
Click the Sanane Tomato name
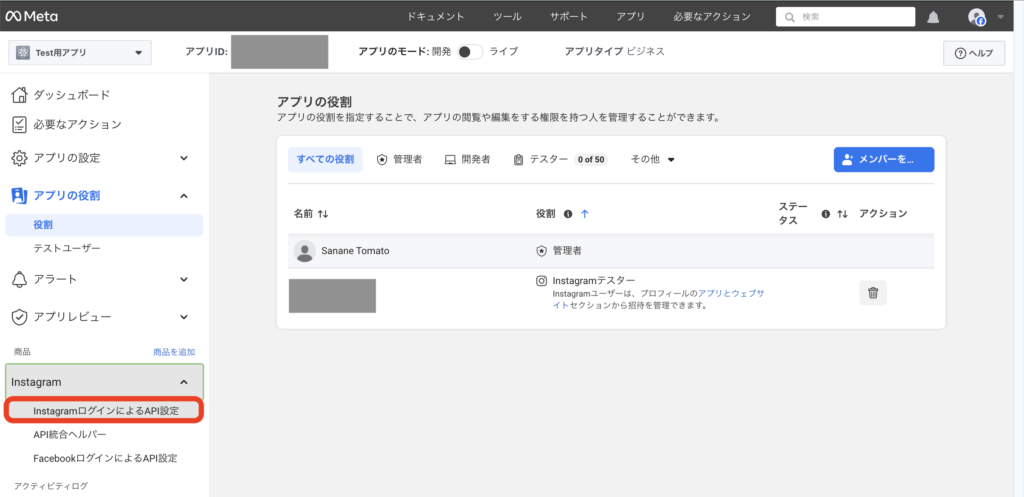pyautogui.click(x=355, y=251)
